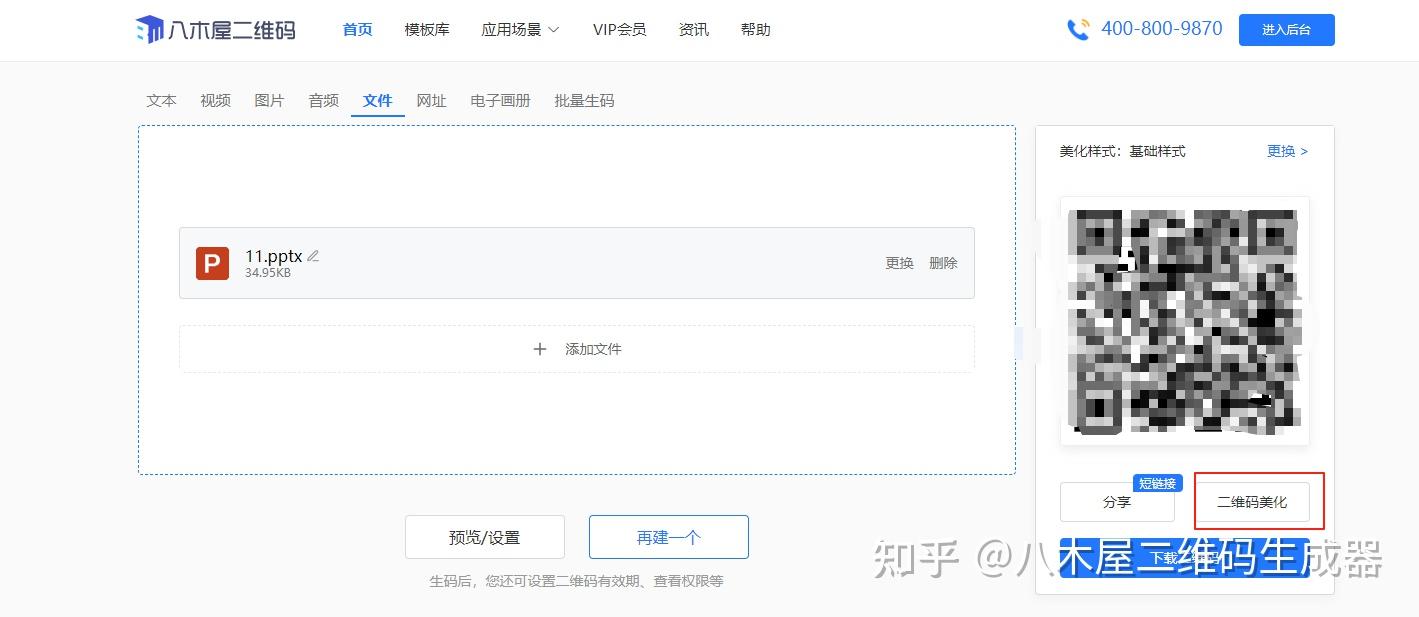Click the 分享 button

(x=1117, y=502)
